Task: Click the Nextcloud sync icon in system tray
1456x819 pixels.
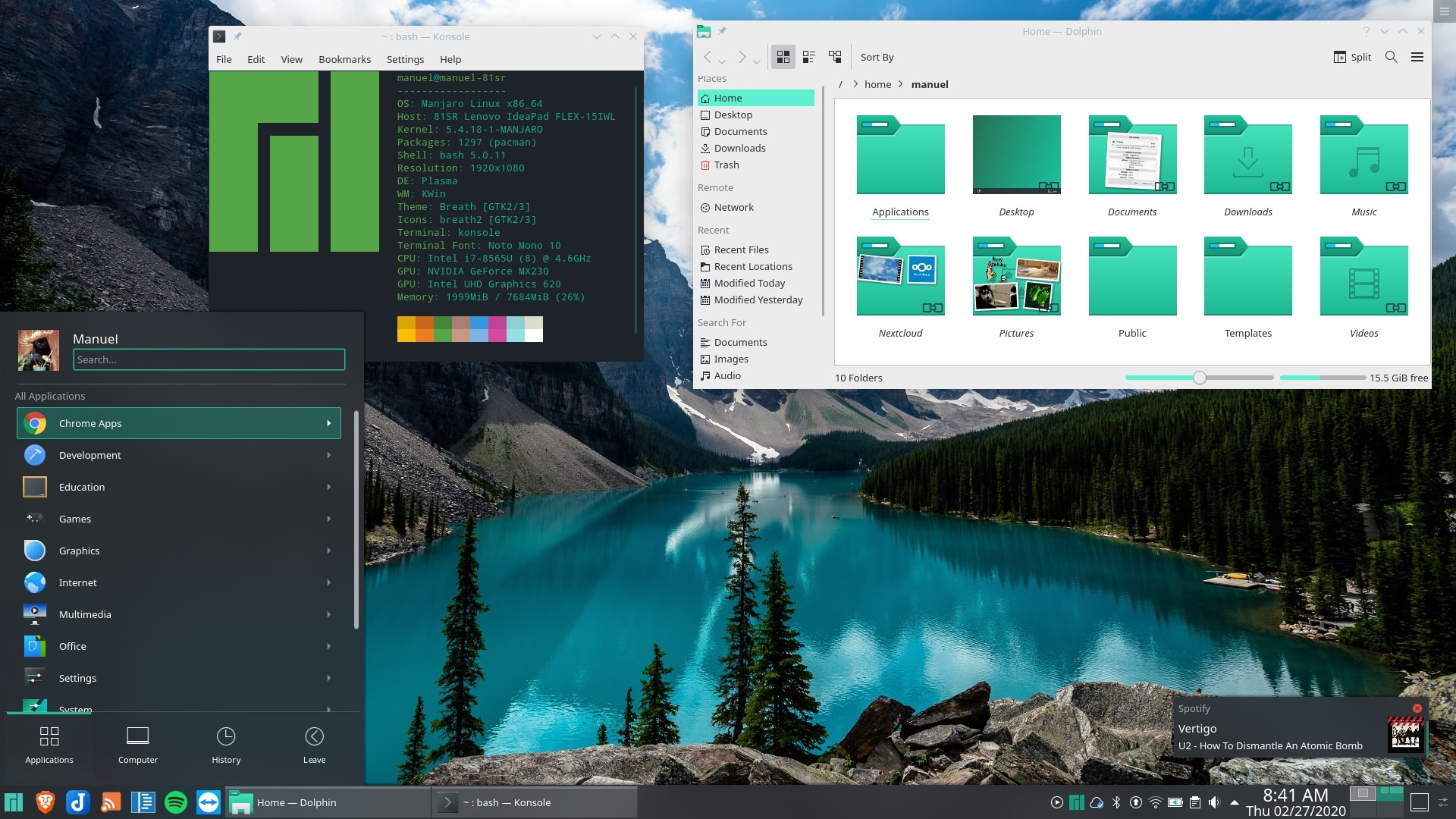Action: [1097, 801]
